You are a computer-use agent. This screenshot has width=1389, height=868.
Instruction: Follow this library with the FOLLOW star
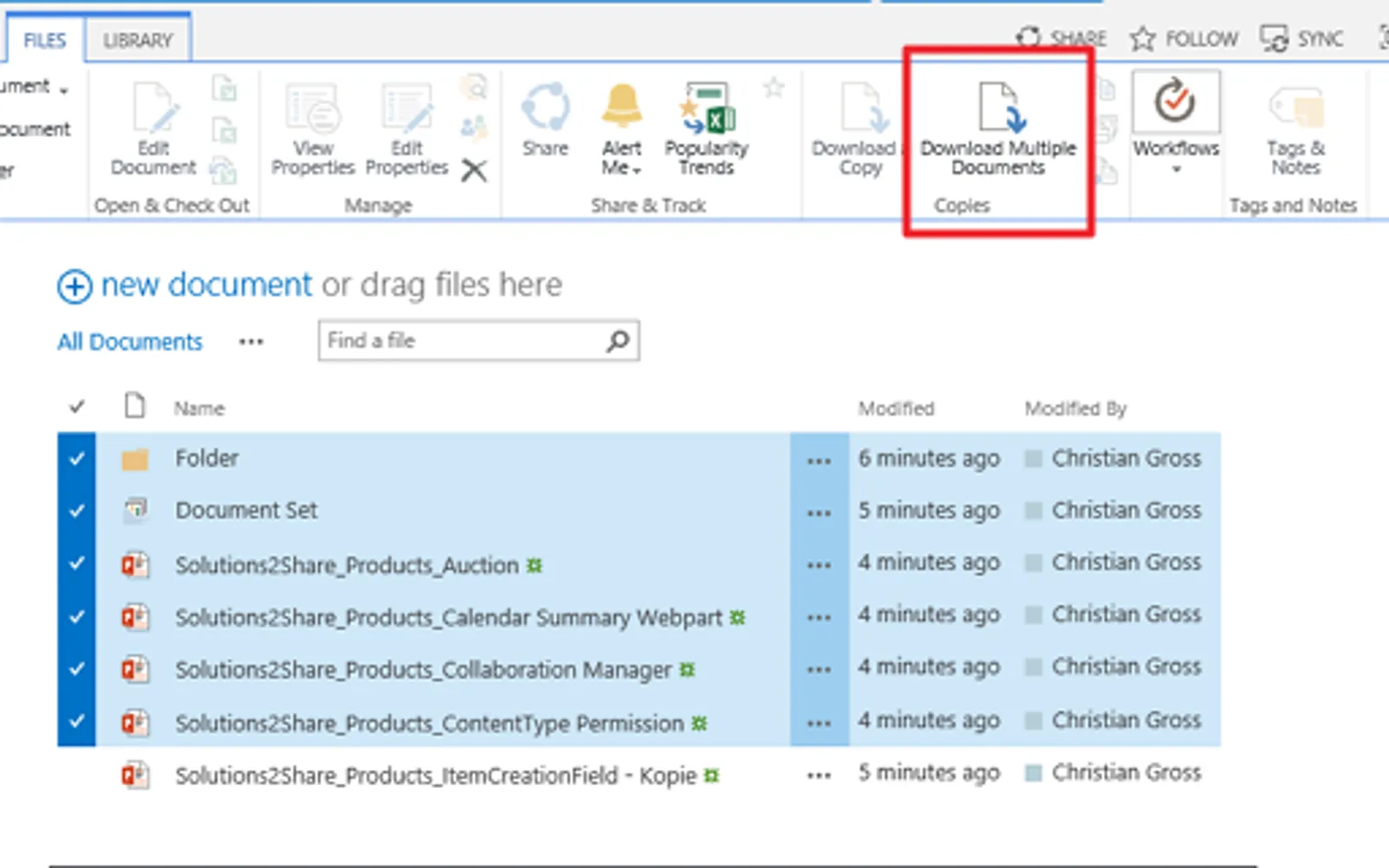(1184, 38)
